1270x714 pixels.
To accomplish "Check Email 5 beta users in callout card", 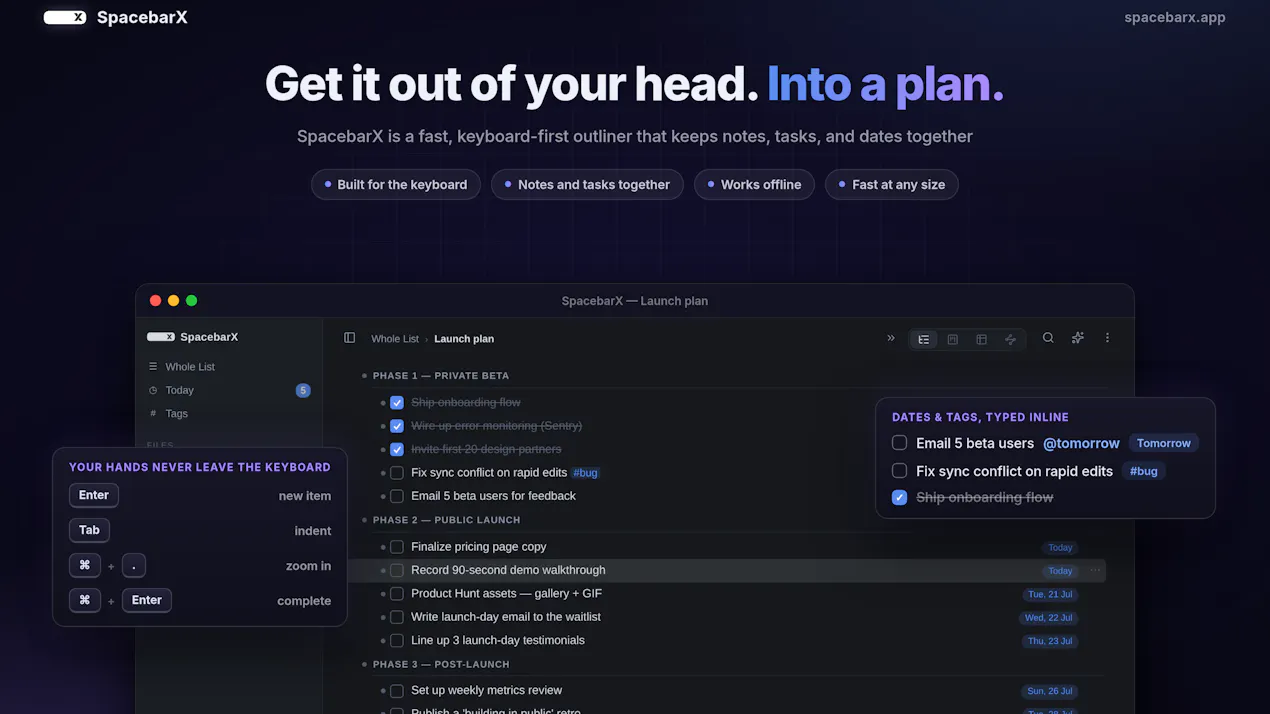I will click(899, 443).
